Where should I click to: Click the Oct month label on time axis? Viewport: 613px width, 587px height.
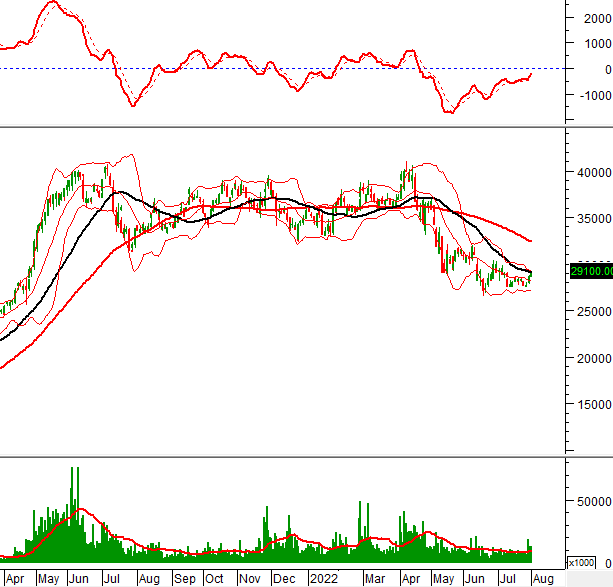pos(214,579)
